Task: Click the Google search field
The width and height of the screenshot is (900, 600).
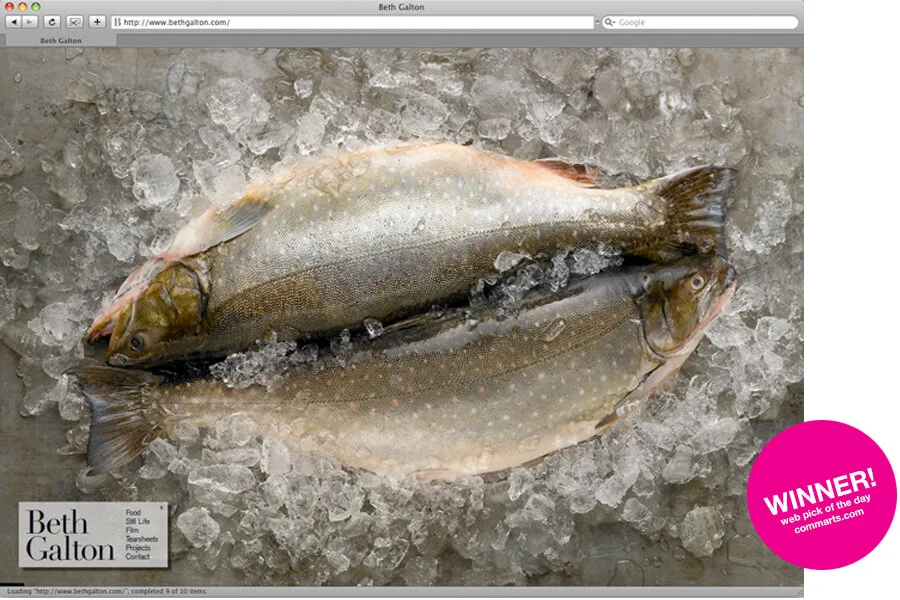Action: tap(700, 22)
